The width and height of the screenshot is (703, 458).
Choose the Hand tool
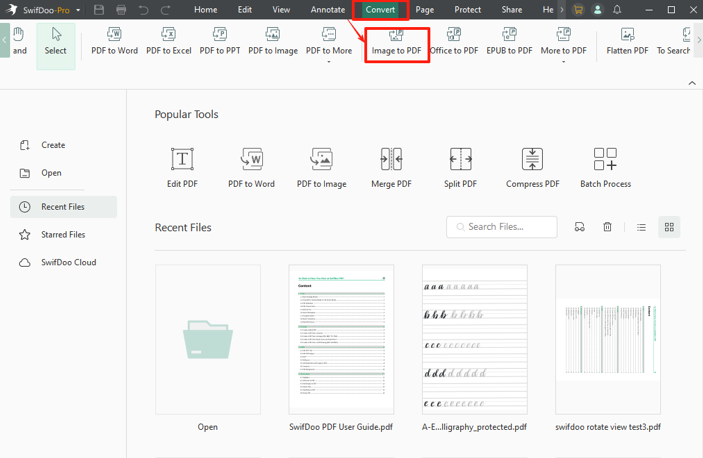click(x=19, y=41)
